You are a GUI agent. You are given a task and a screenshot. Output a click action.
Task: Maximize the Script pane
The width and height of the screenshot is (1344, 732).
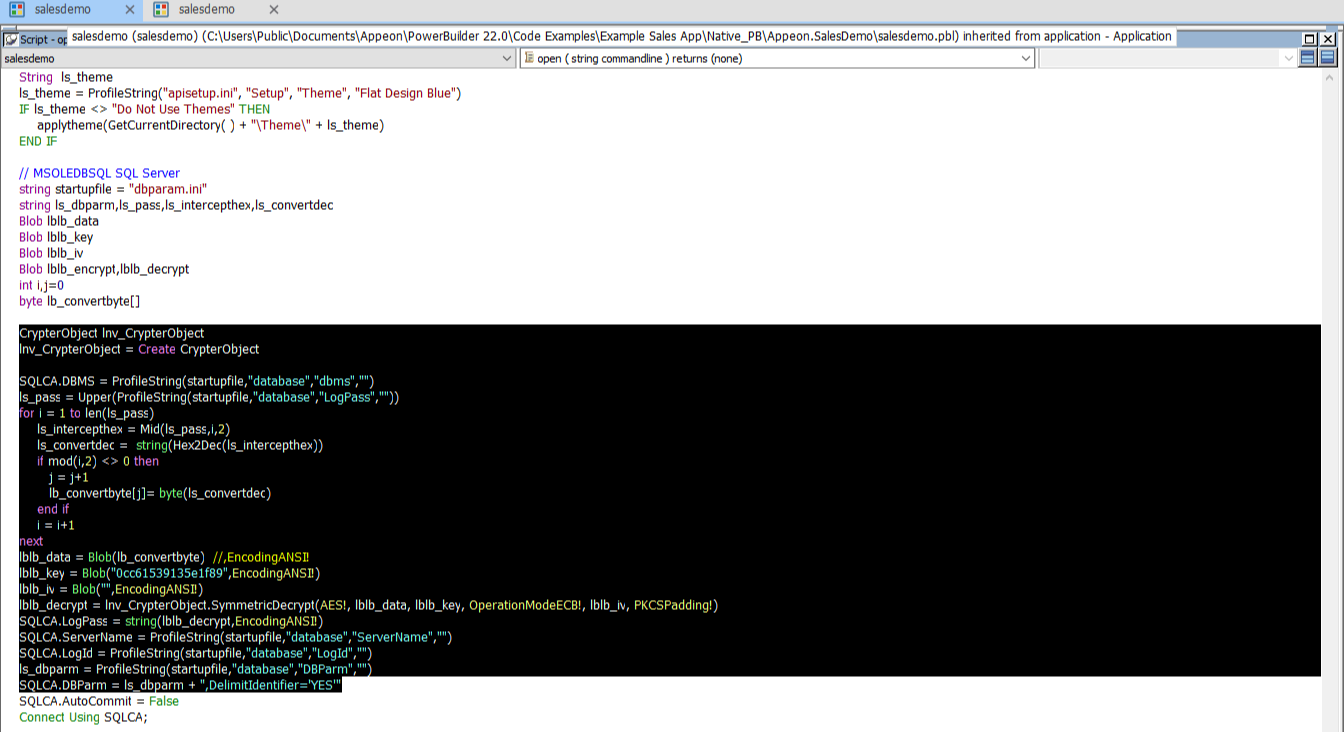pyautogui.click(x=1310, y=39)
